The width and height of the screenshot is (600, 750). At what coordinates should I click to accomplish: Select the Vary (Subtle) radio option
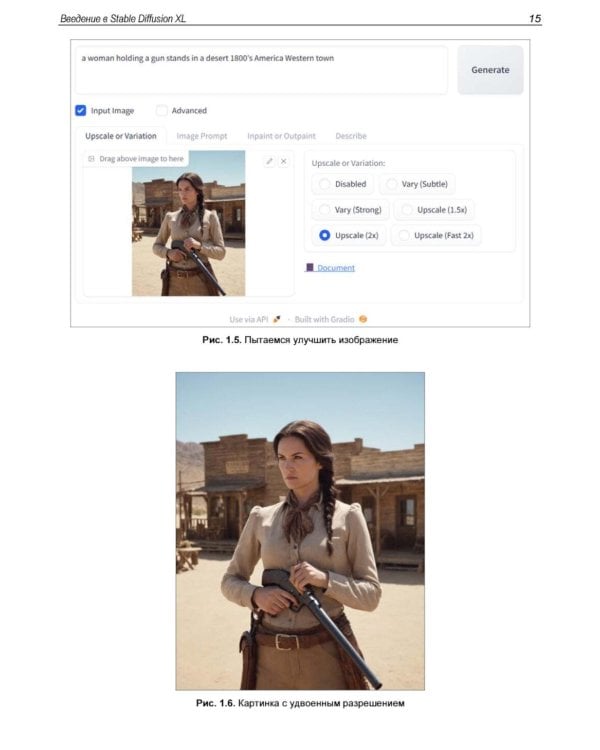[417, 184]
